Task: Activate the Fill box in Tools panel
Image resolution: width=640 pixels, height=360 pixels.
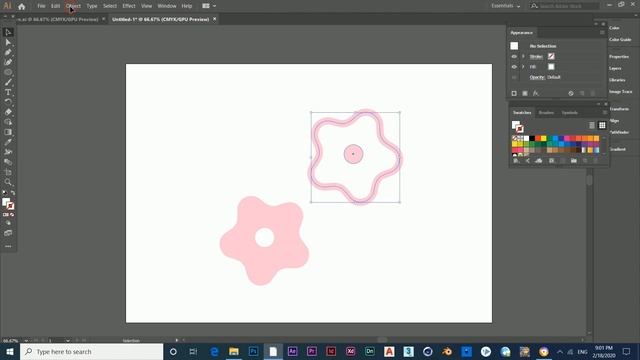Action: pyautogui.click(x=5, y=202)
